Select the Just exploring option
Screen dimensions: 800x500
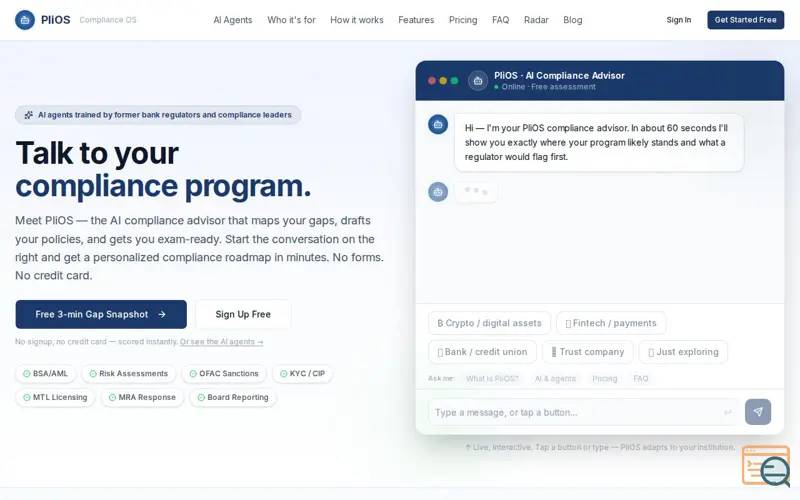point(683,352)
